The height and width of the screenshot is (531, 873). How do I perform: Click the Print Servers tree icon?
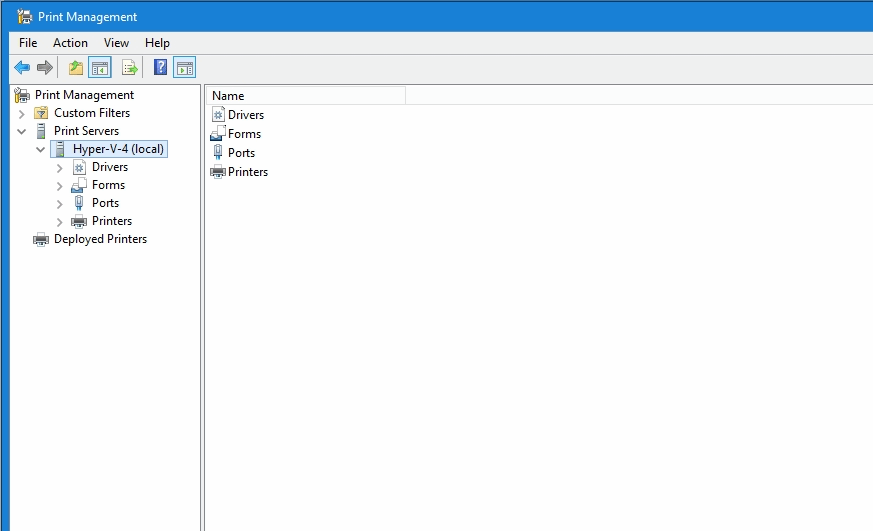click(41, 131)
